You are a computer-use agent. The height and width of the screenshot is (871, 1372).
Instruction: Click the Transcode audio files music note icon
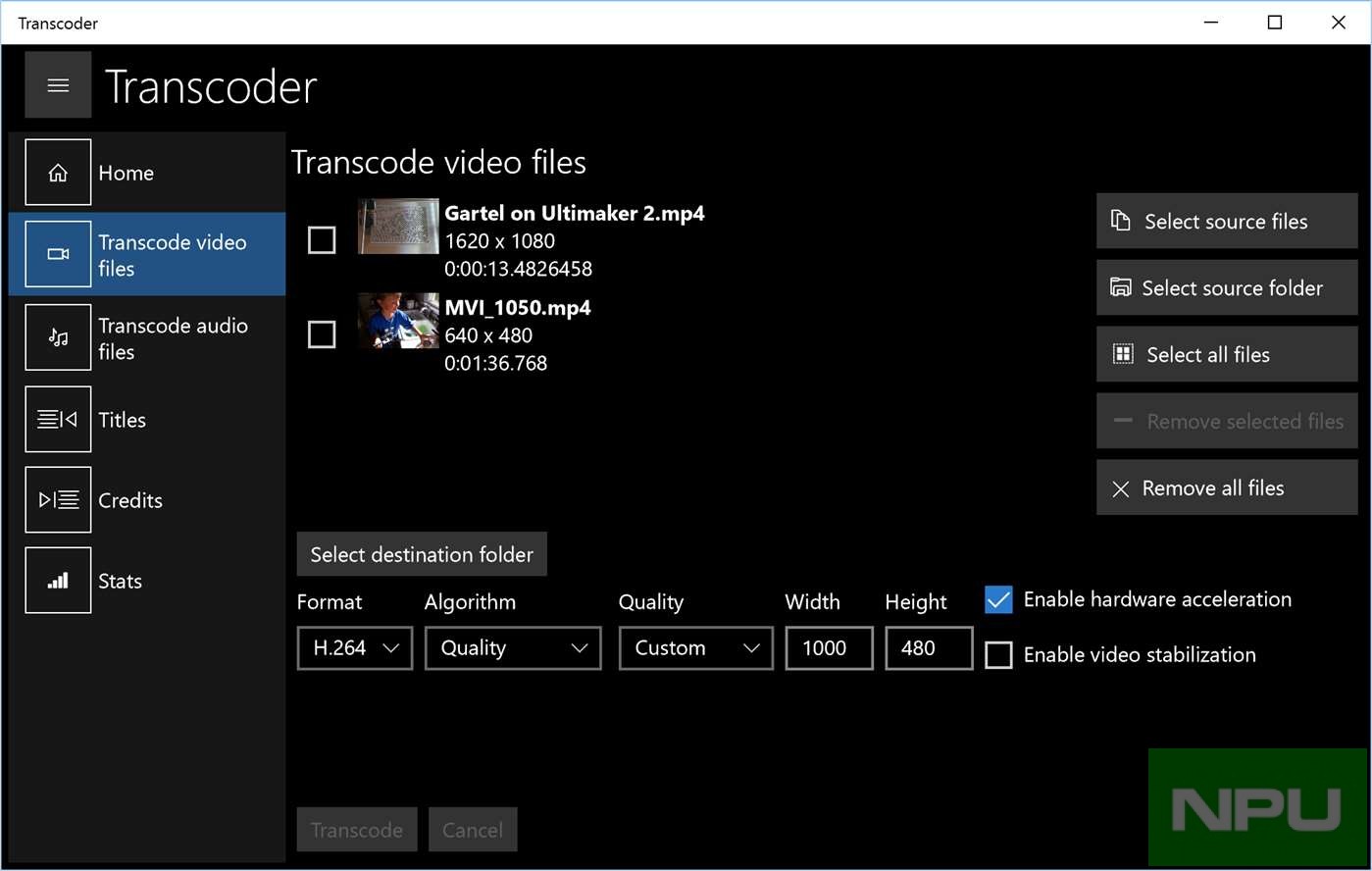pos(58,337)
